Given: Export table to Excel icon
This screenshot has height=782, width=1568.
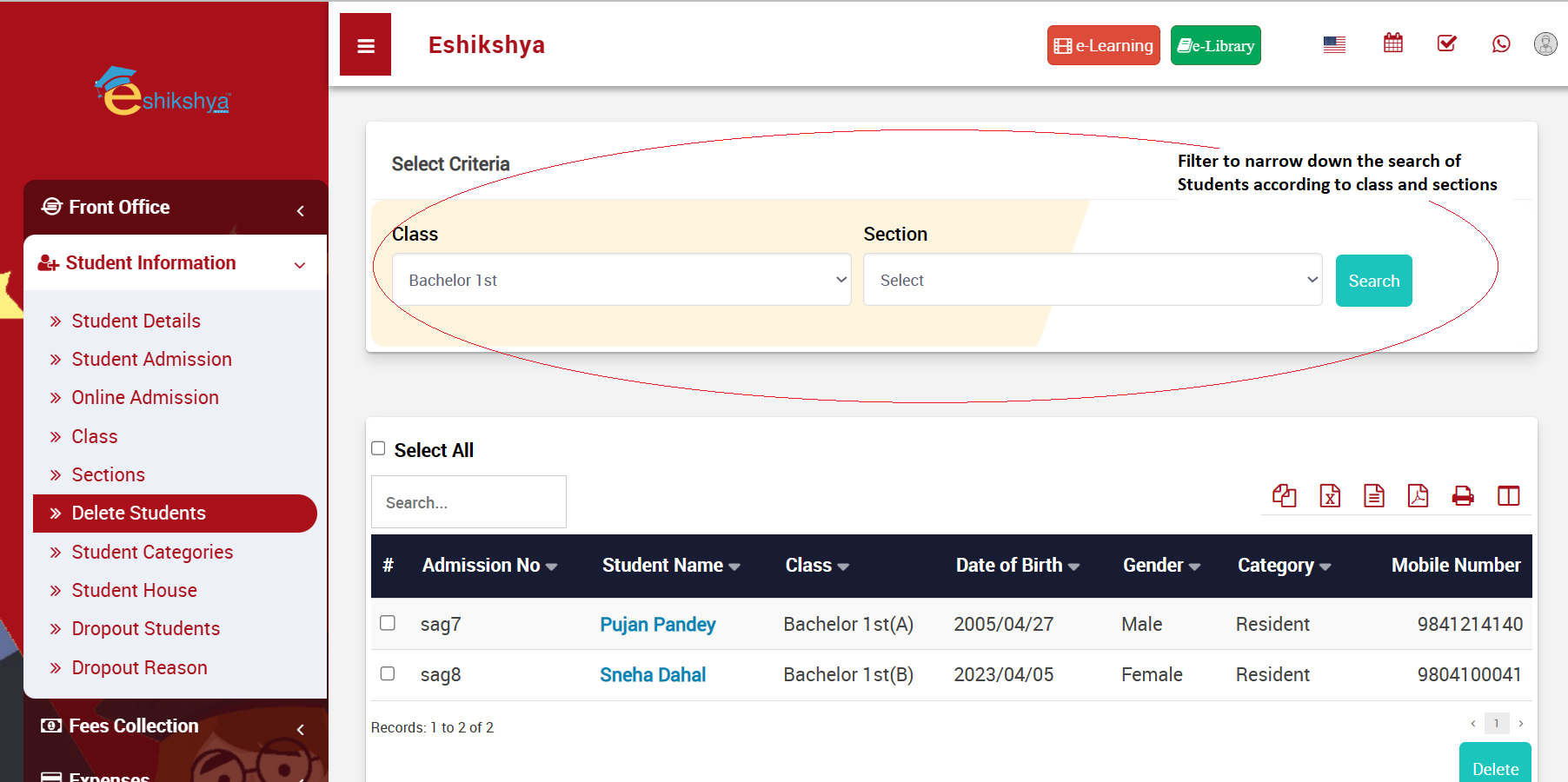Looking at the screenshot, I should tap(1329, 496).
